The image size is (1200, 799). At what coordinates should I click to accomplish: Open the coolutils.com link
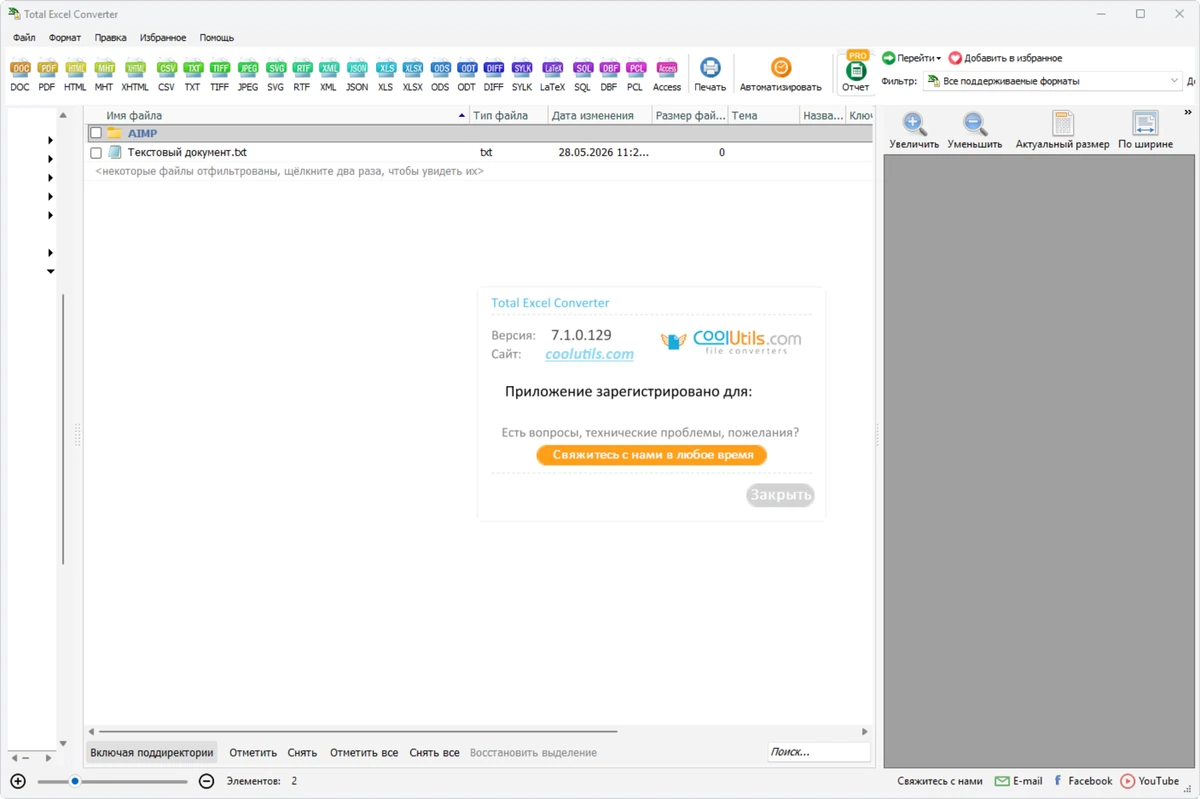click(x=589, y=354)
